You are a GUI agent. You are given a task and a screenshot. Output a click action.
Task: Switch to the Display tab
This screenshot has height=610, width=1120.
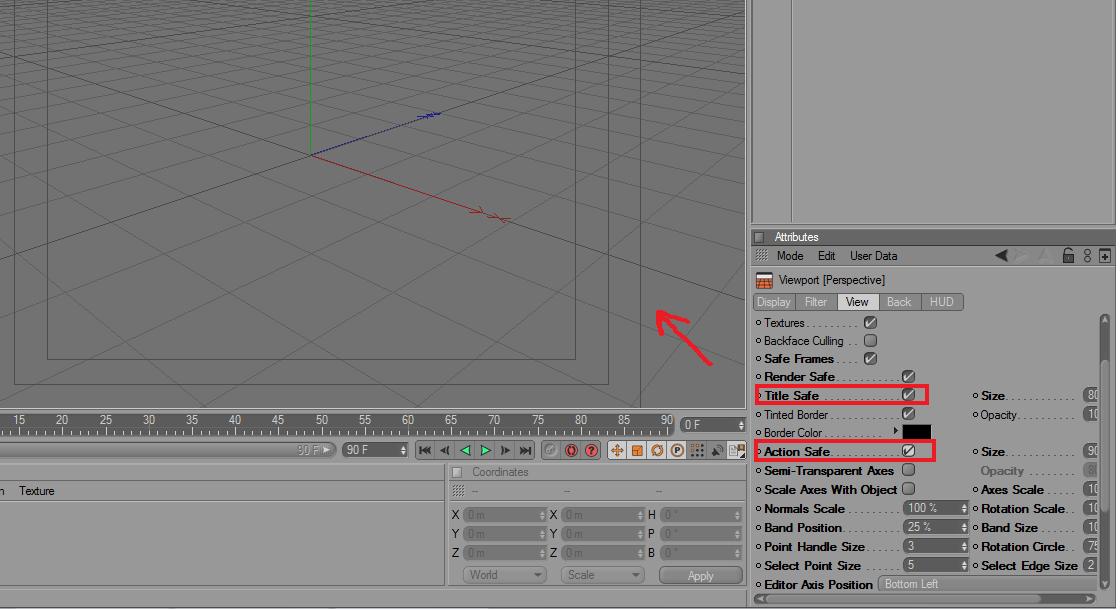tap(774, 302)
